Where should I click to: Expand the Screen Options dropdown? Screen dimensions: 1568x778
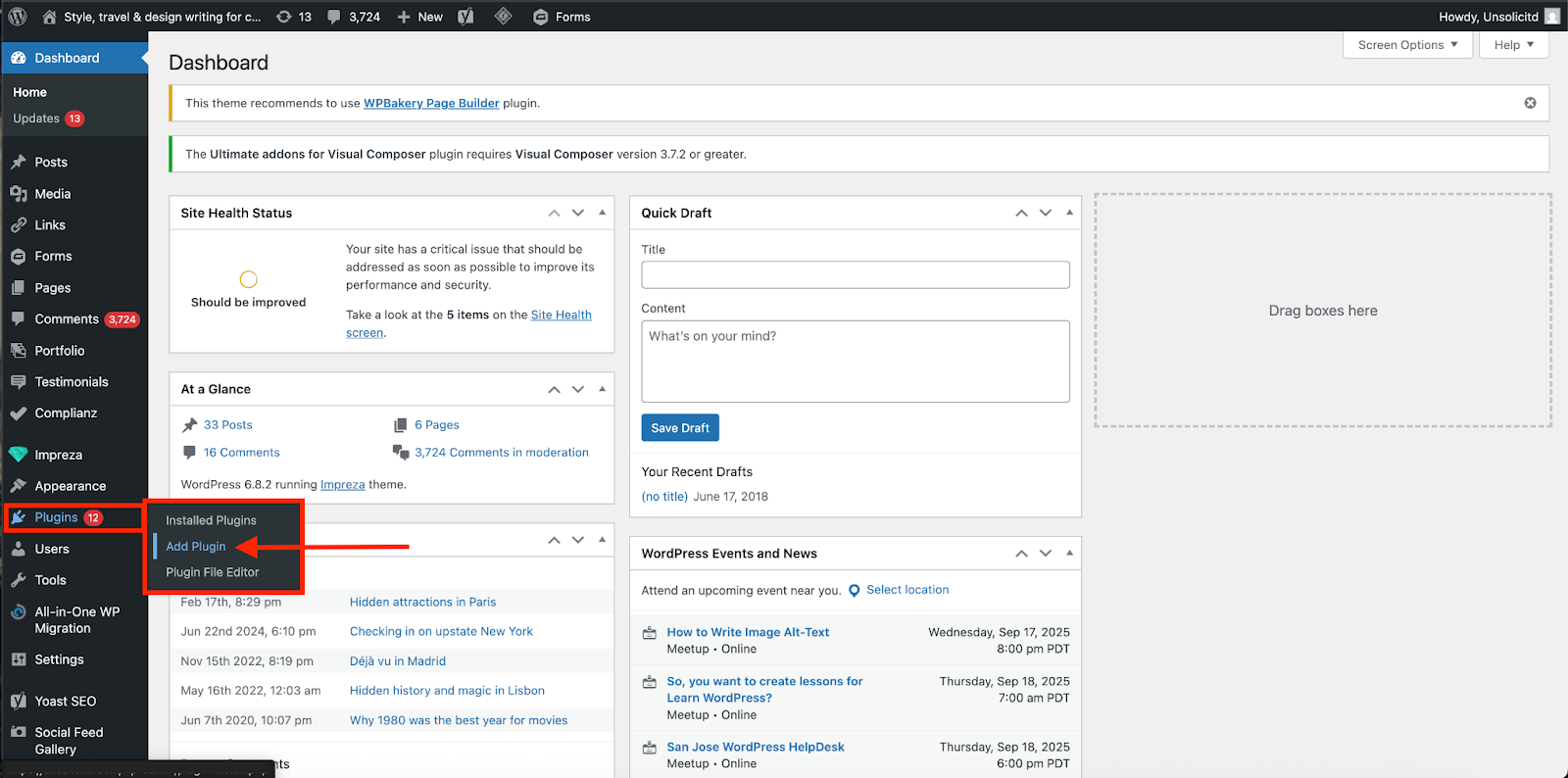click(1407, 45)
